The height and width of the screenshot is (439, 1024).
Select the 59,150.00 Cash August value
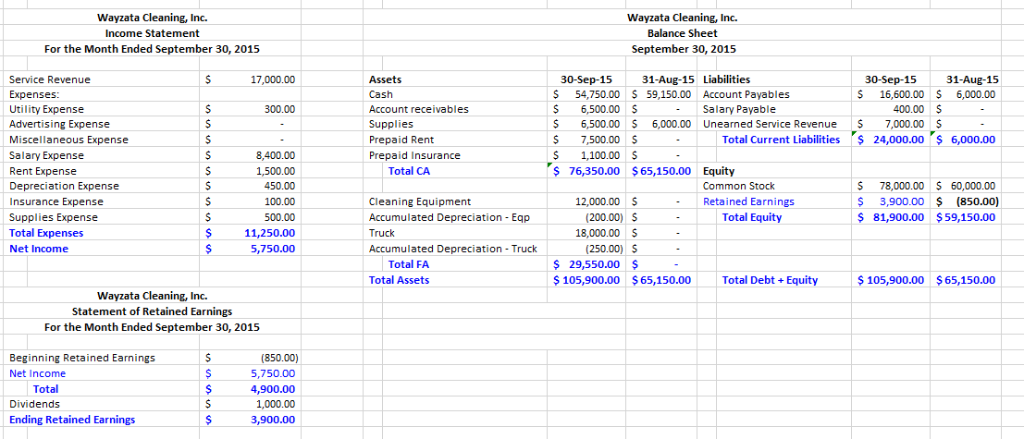click(669, 95)
